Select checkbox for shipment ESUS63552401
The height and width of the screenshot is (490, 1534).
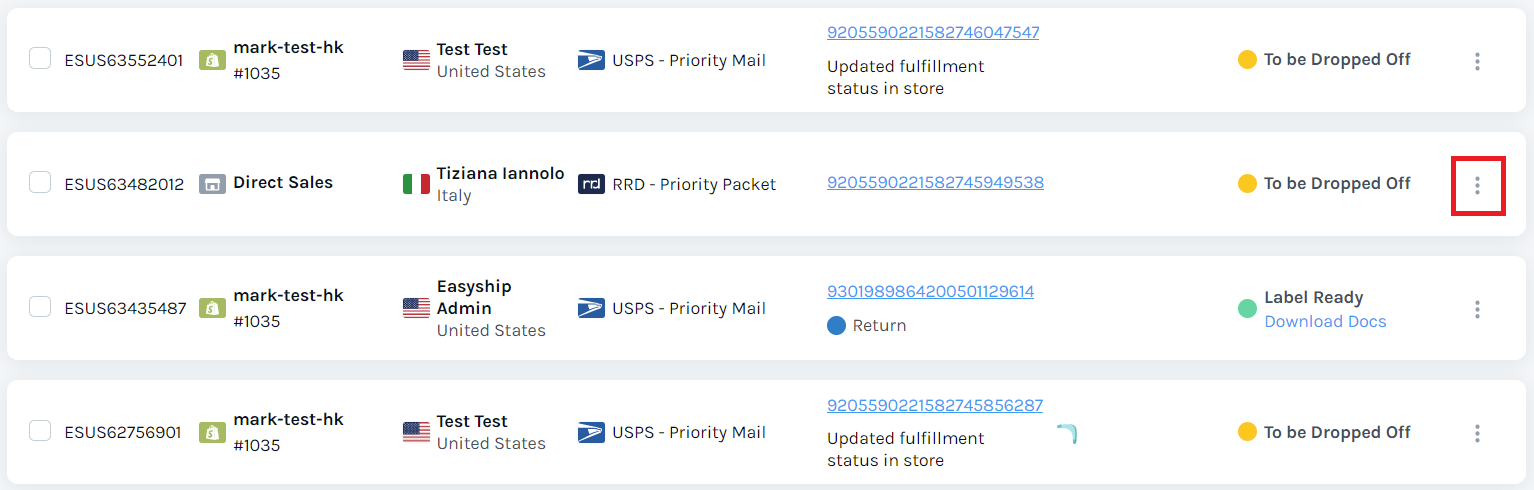(x=40, y=58)
